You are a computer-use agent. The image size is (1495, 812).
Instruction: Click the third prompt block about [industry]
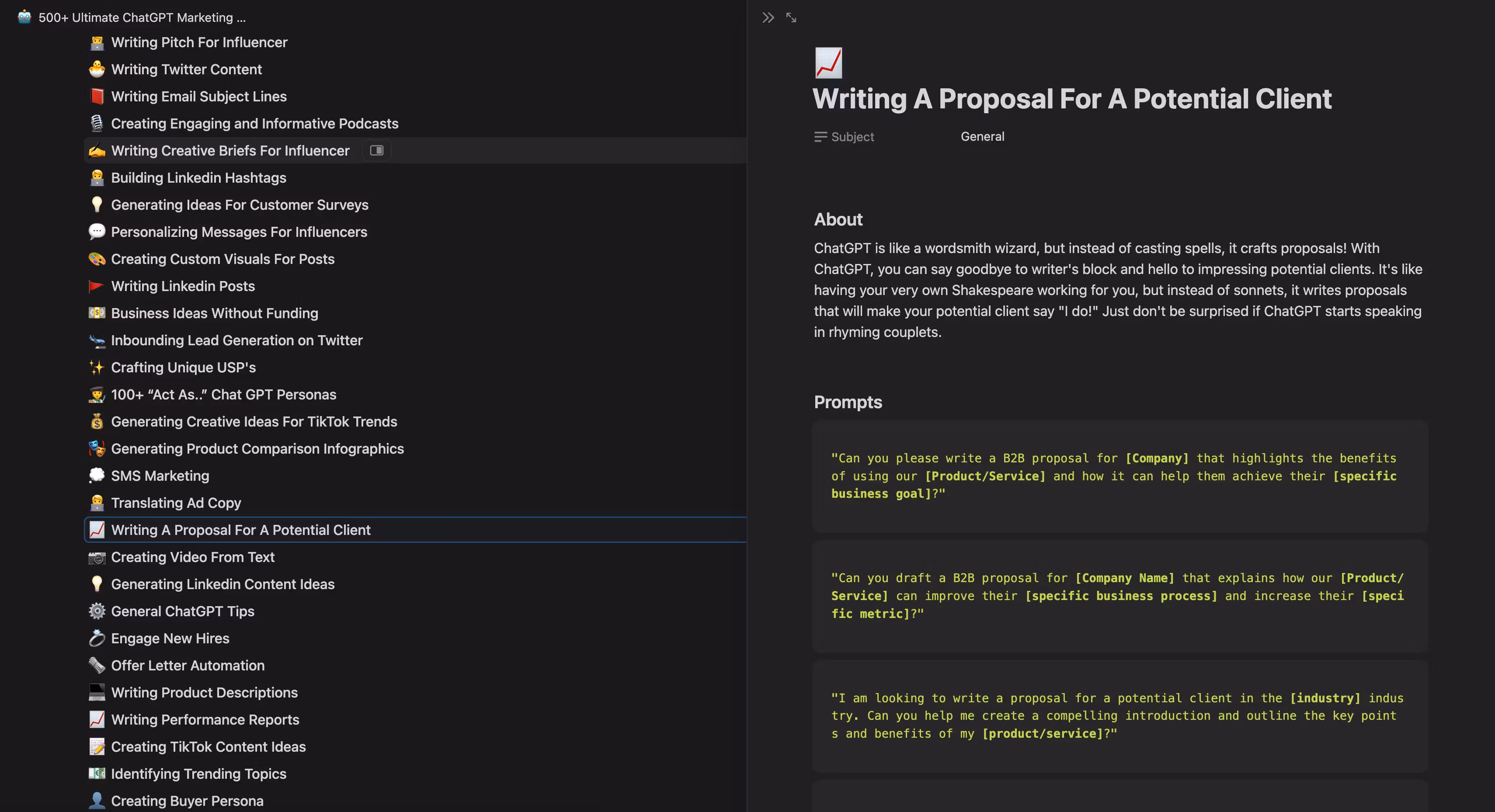pos(1120,716)
